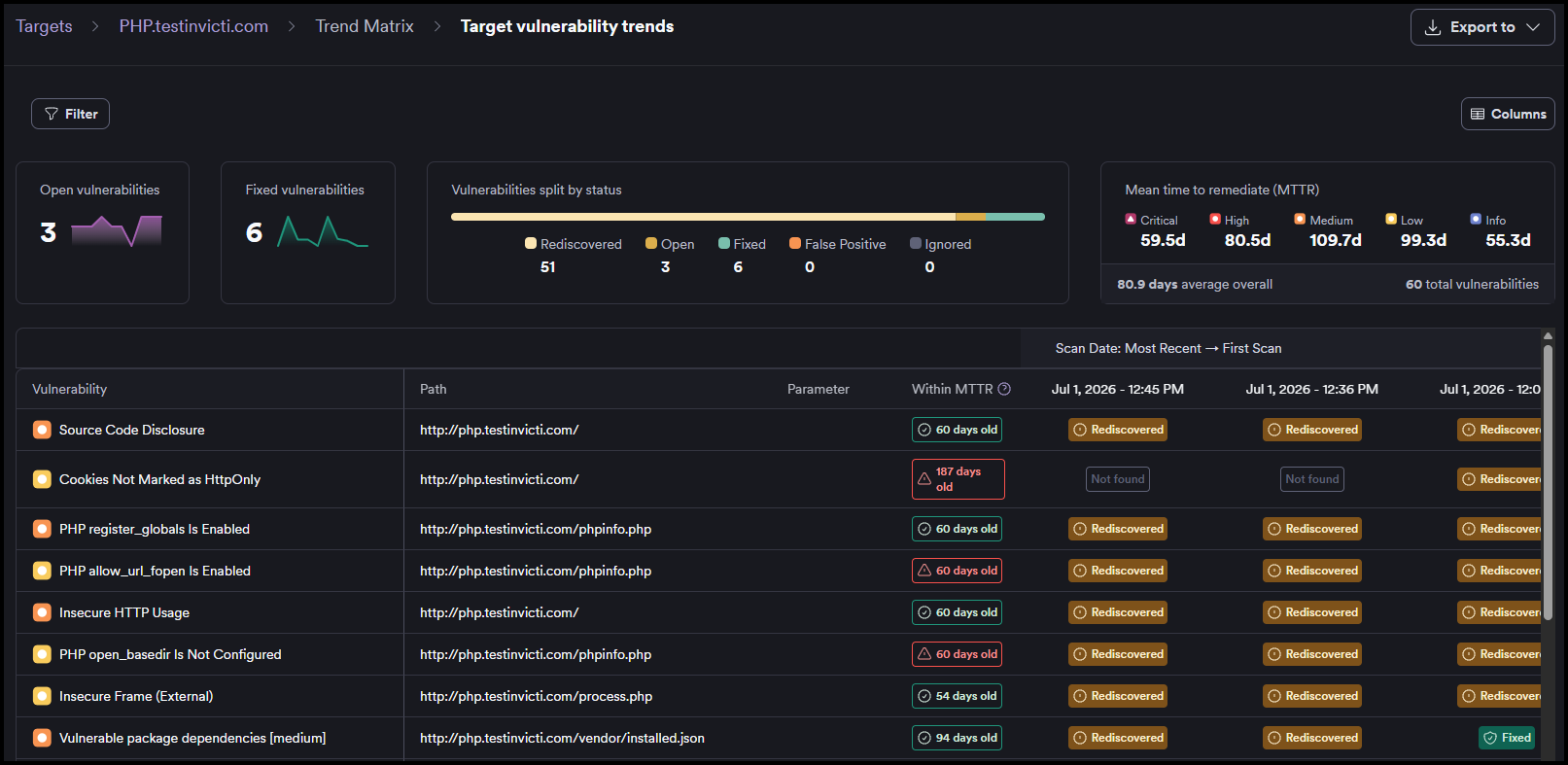Click Rediscovered 12:45 PM for Source Code Disclosure

1118,430
